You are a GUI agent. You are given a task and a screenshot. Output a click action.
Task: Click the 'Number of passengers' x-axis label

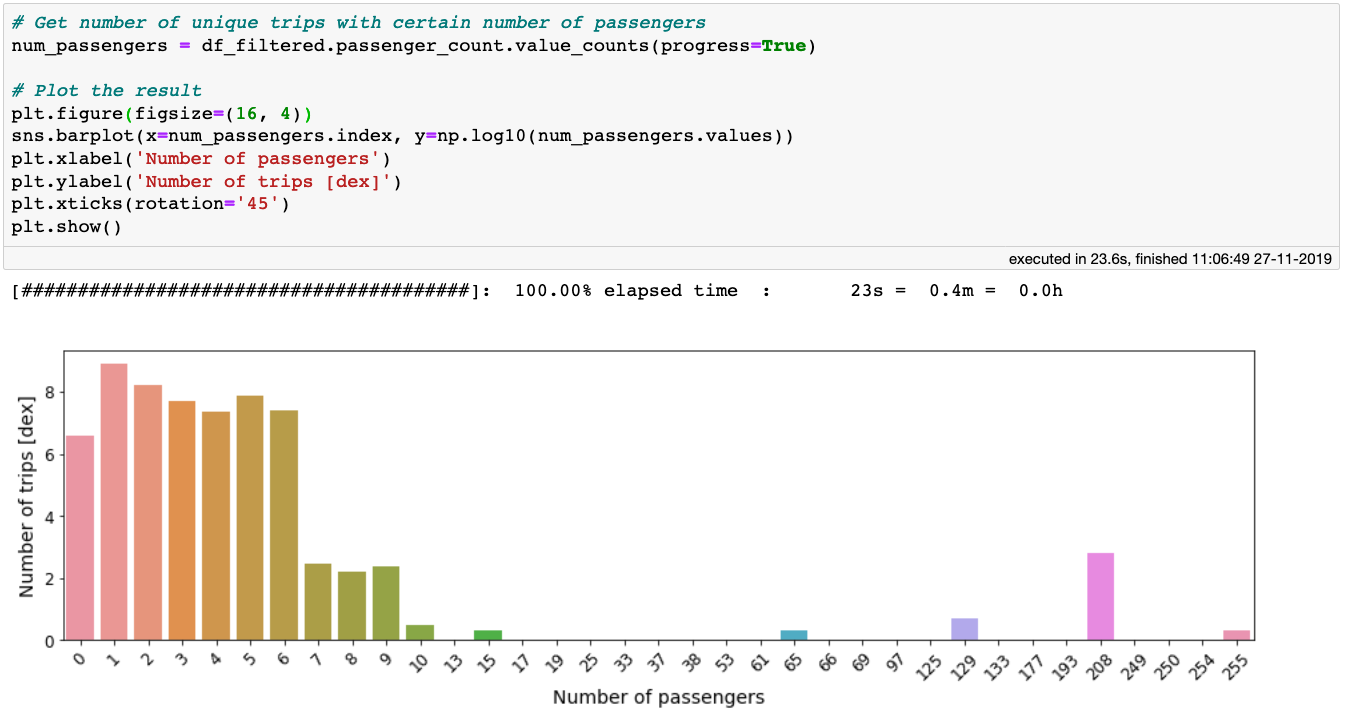[658, 697]
